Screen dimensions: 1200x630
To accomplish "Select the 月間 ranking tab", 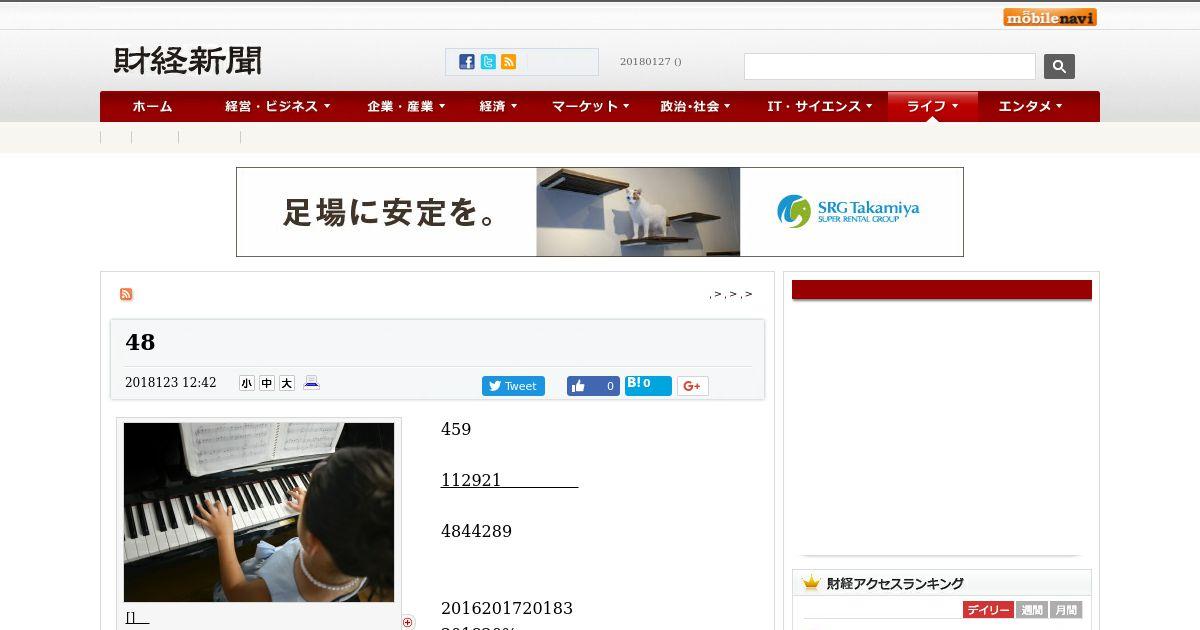I will 1066,610.
